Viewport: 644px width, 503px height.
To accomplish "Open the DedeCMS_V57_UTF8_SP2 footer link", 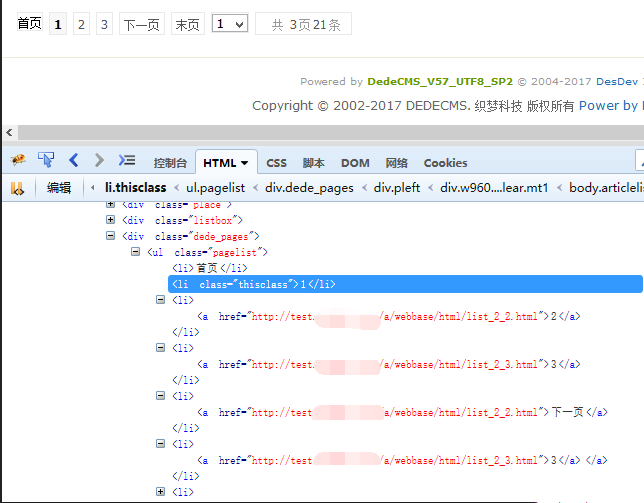I will pyautogui.click(x=440, y=82).
